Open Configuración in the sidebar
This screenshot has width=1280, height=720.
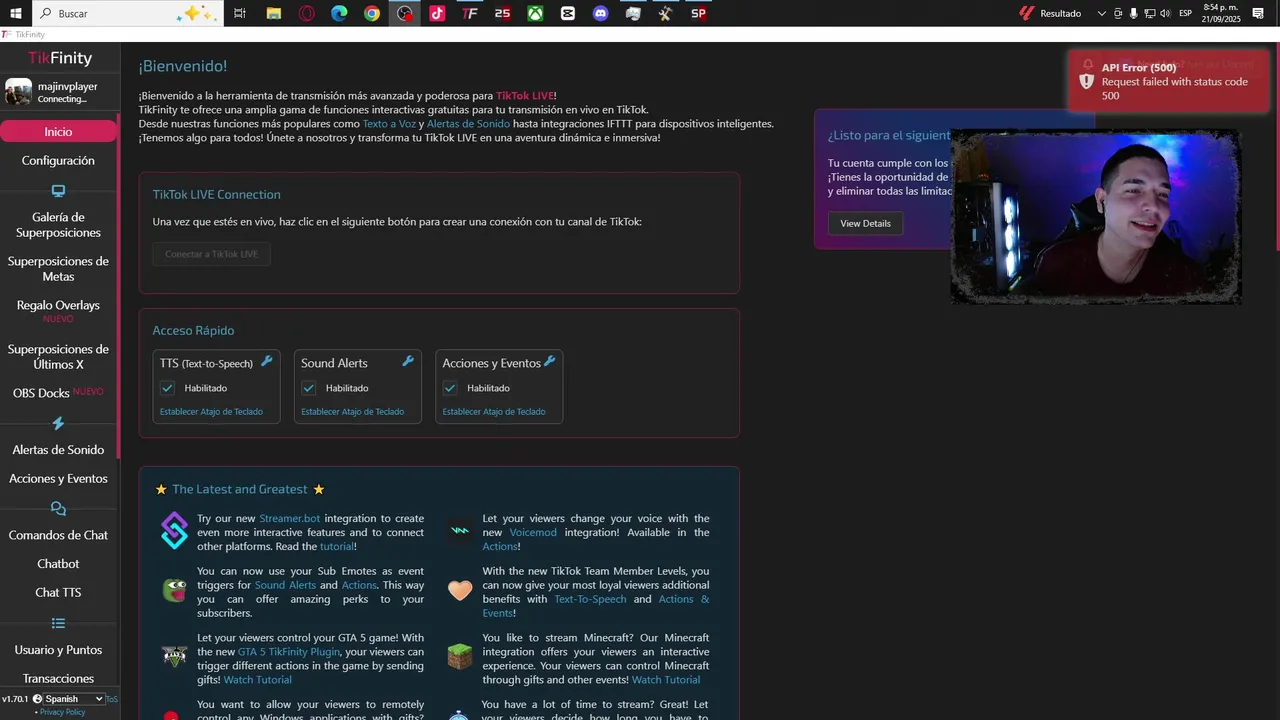(58, 161)
